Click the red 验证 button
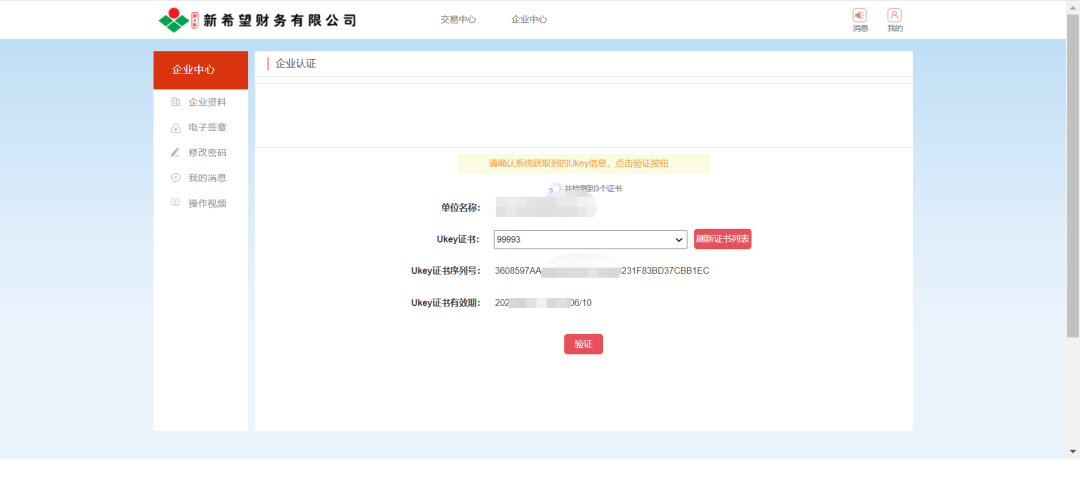1080x487 pixels. (x=583, y=344)
